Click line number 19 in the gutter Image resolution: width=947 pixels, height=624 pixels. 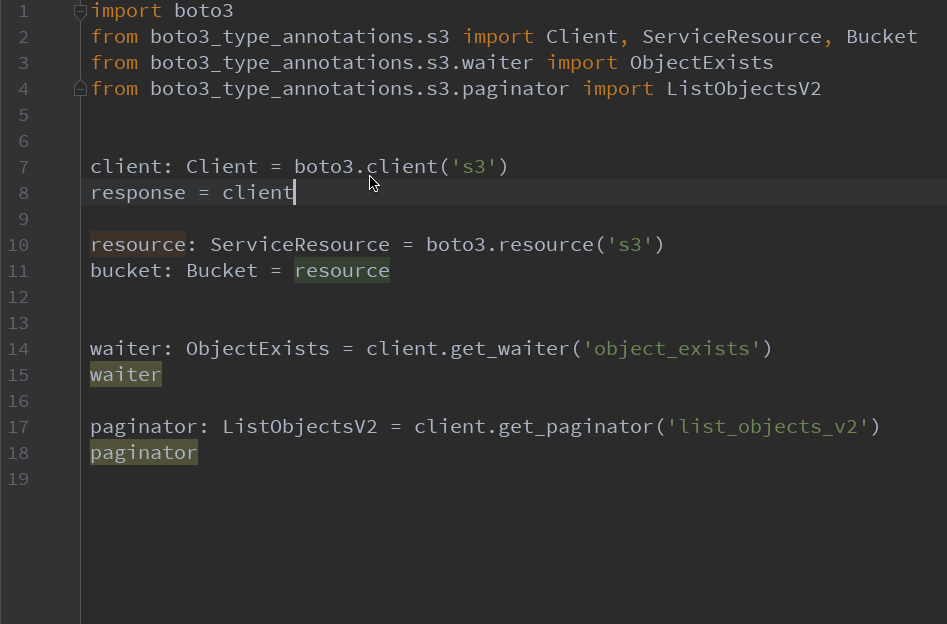pos(19,479)
